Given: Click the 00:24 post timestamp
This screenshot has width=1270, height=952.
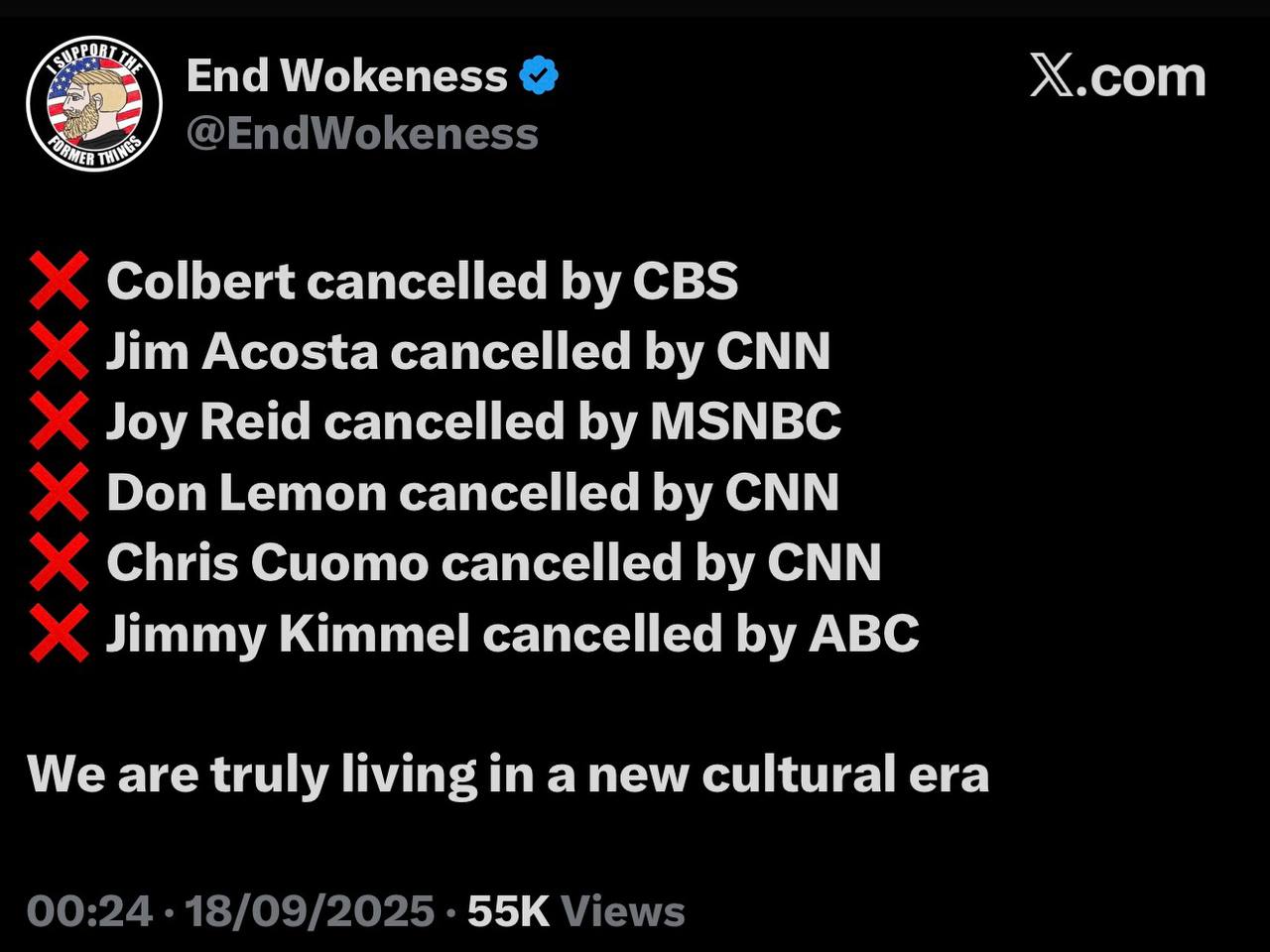Looking at the screenshot, I should pos(89,911).
